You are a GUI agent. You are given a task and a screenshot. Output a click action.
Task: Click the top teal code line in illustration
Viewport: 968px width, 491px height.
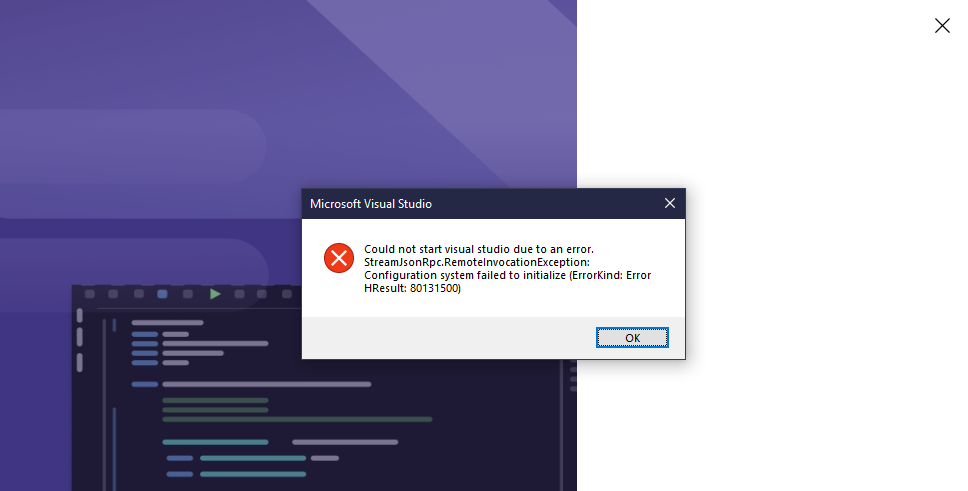tap(215, 442)
